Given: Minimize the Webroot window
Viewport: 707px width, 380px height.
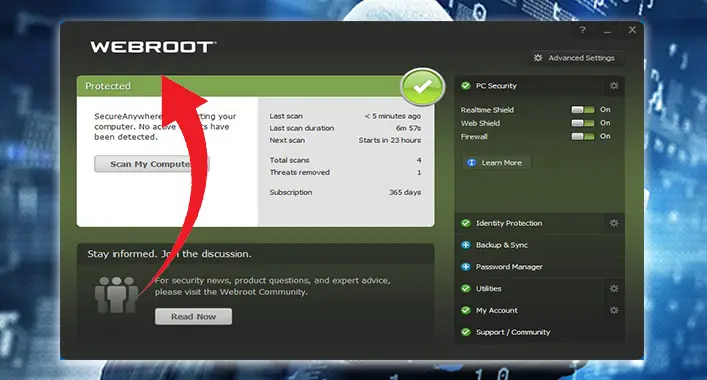Looking at the screenshot, I should [x=607, y=31].
